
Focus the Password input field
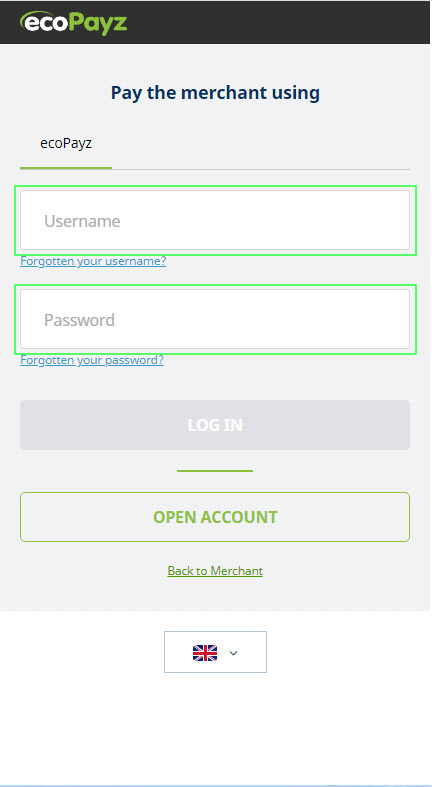(215, 319)
